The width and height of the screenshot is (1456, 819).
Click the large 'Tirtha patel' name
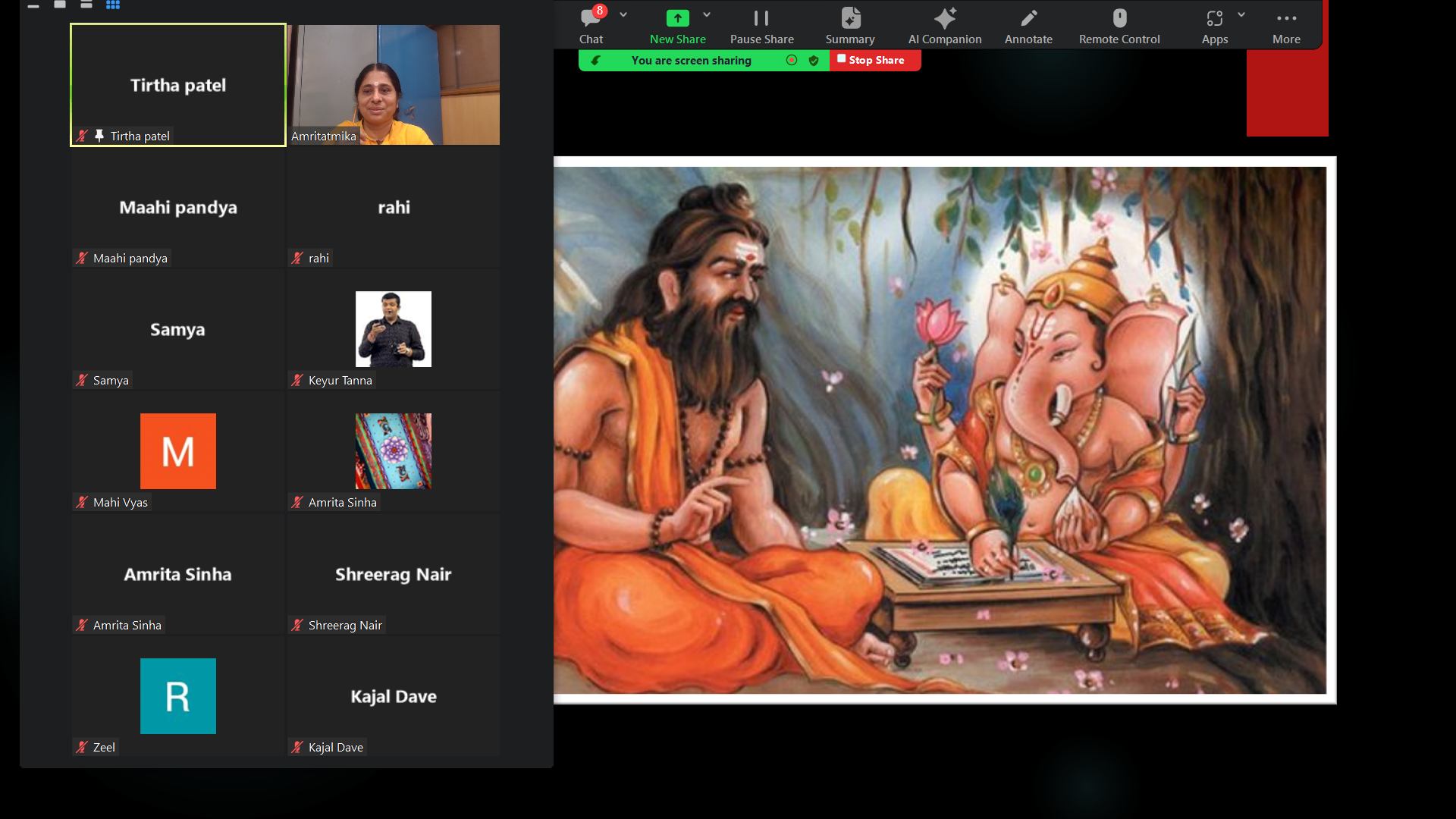point(178,85)
